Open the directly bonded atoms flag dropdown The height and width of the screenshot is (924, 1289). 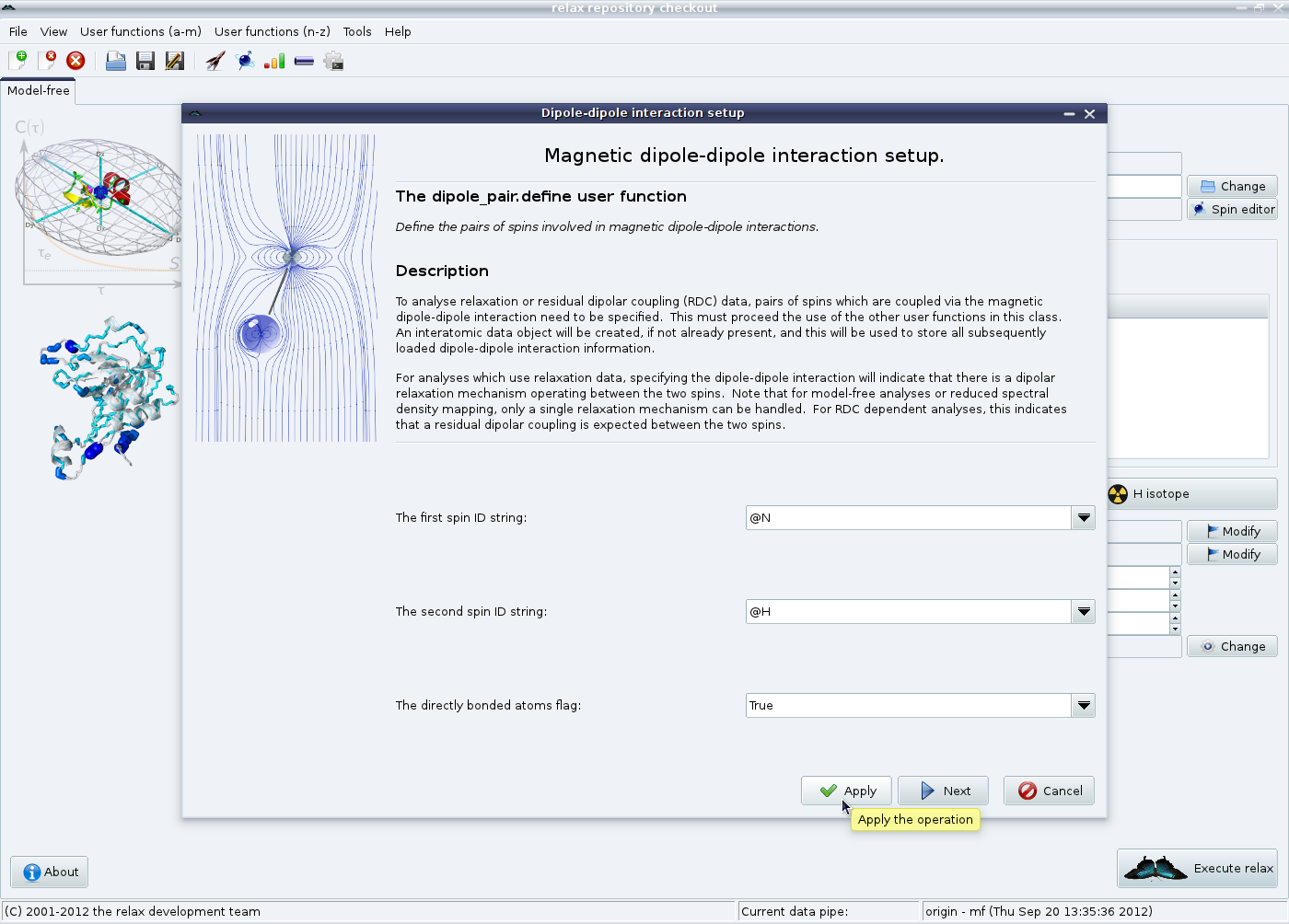coord(1084,706)
